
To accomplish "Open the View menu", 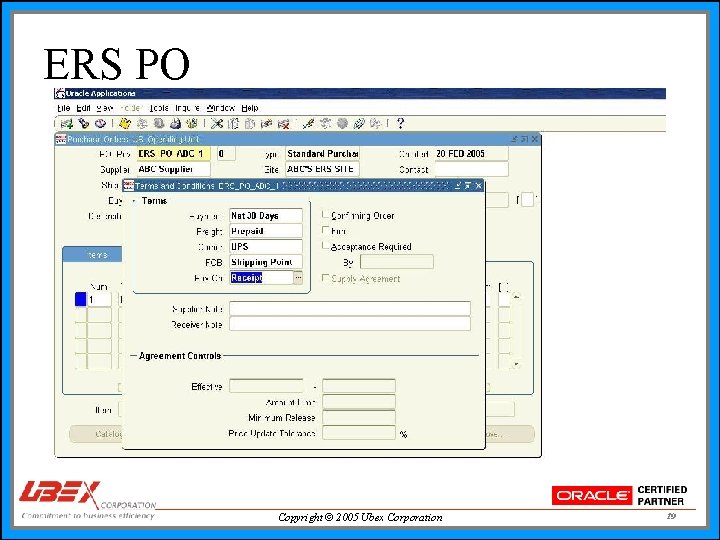I will click(105, 108).
